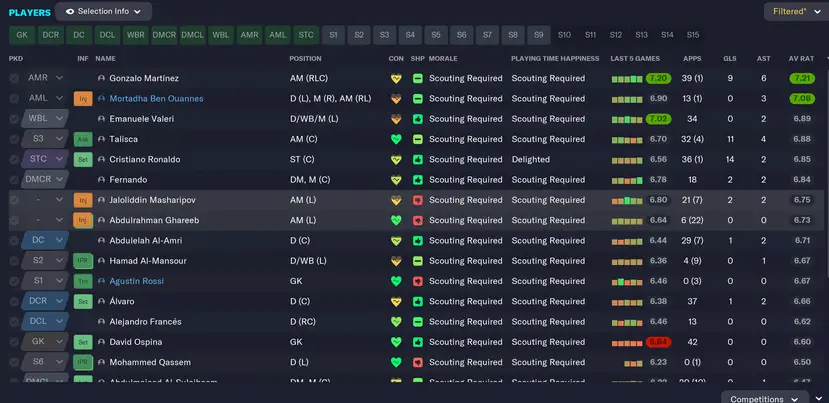
Task: Click the condition heart icon for Talisca
Action: point(396,139)
